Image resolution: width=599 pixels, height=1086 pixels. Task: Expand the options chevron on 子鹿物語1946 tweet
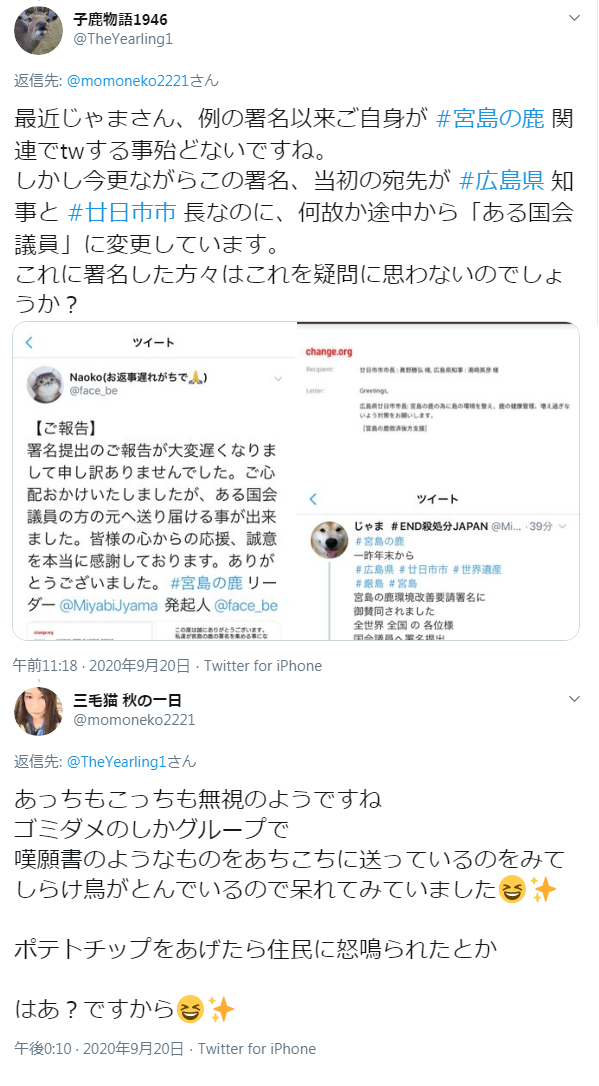(x=574, y=18)
